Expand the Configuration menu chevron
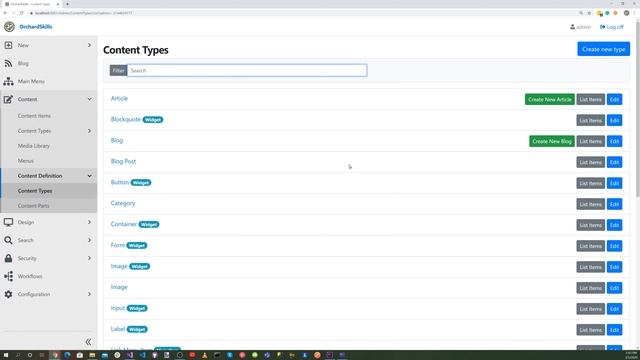 [x=89, y=294]
